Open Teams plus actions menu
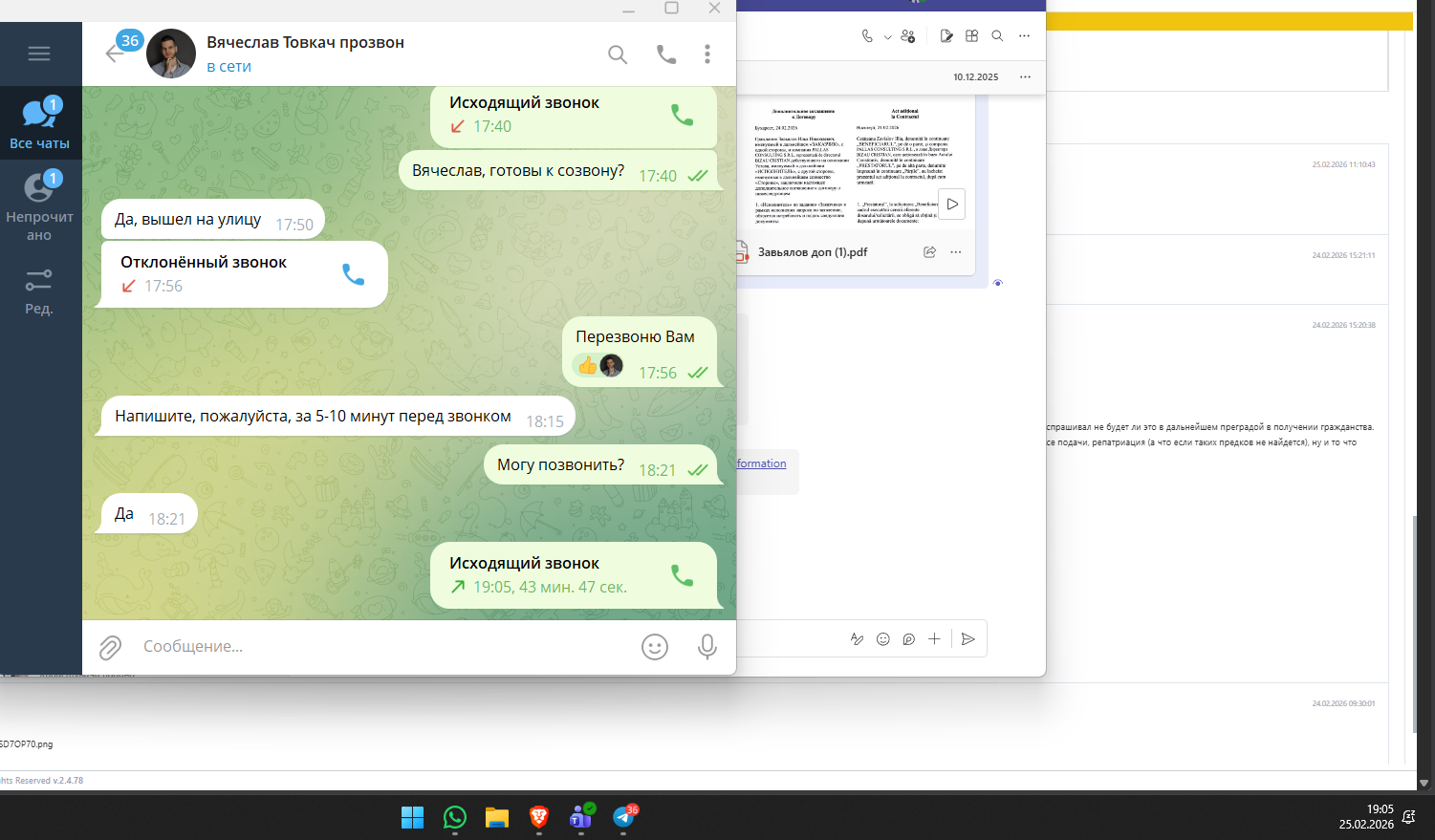 coord(934,639)
